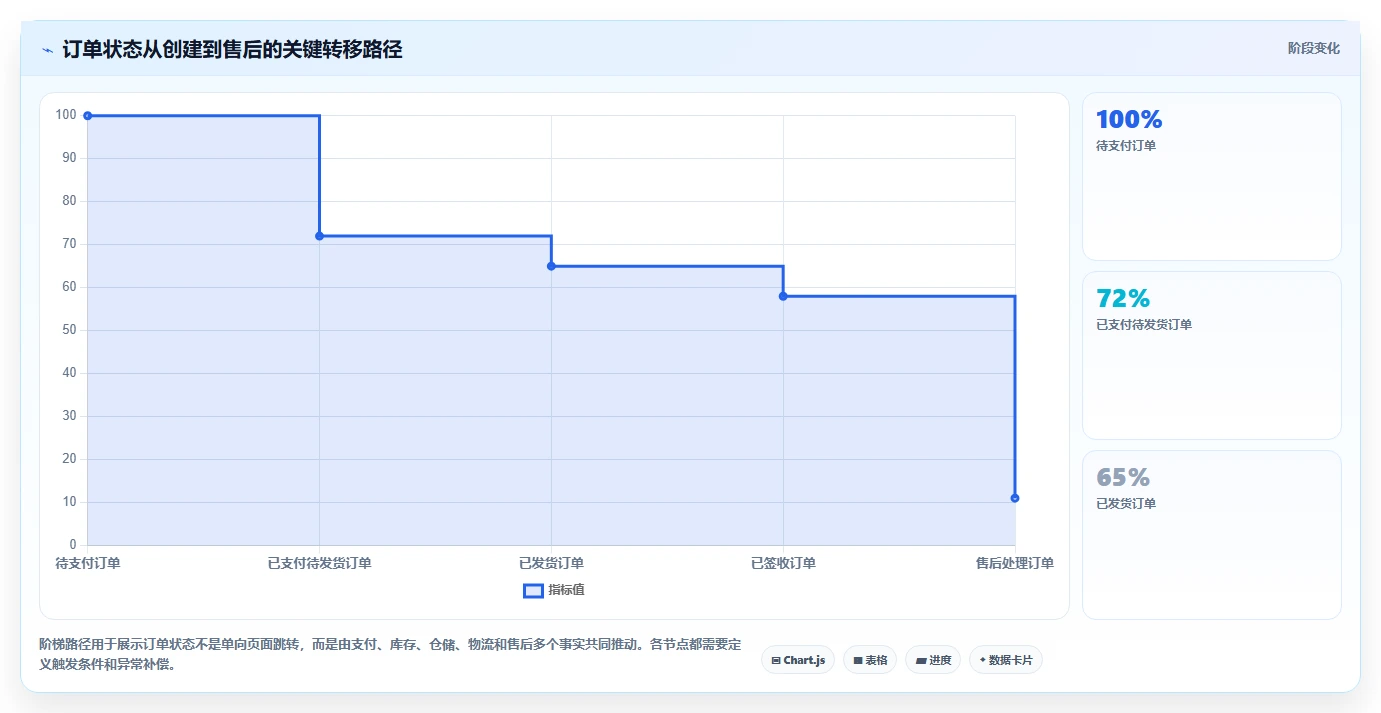Open the 65% 已发货订单 stat card

(1211, 534)
